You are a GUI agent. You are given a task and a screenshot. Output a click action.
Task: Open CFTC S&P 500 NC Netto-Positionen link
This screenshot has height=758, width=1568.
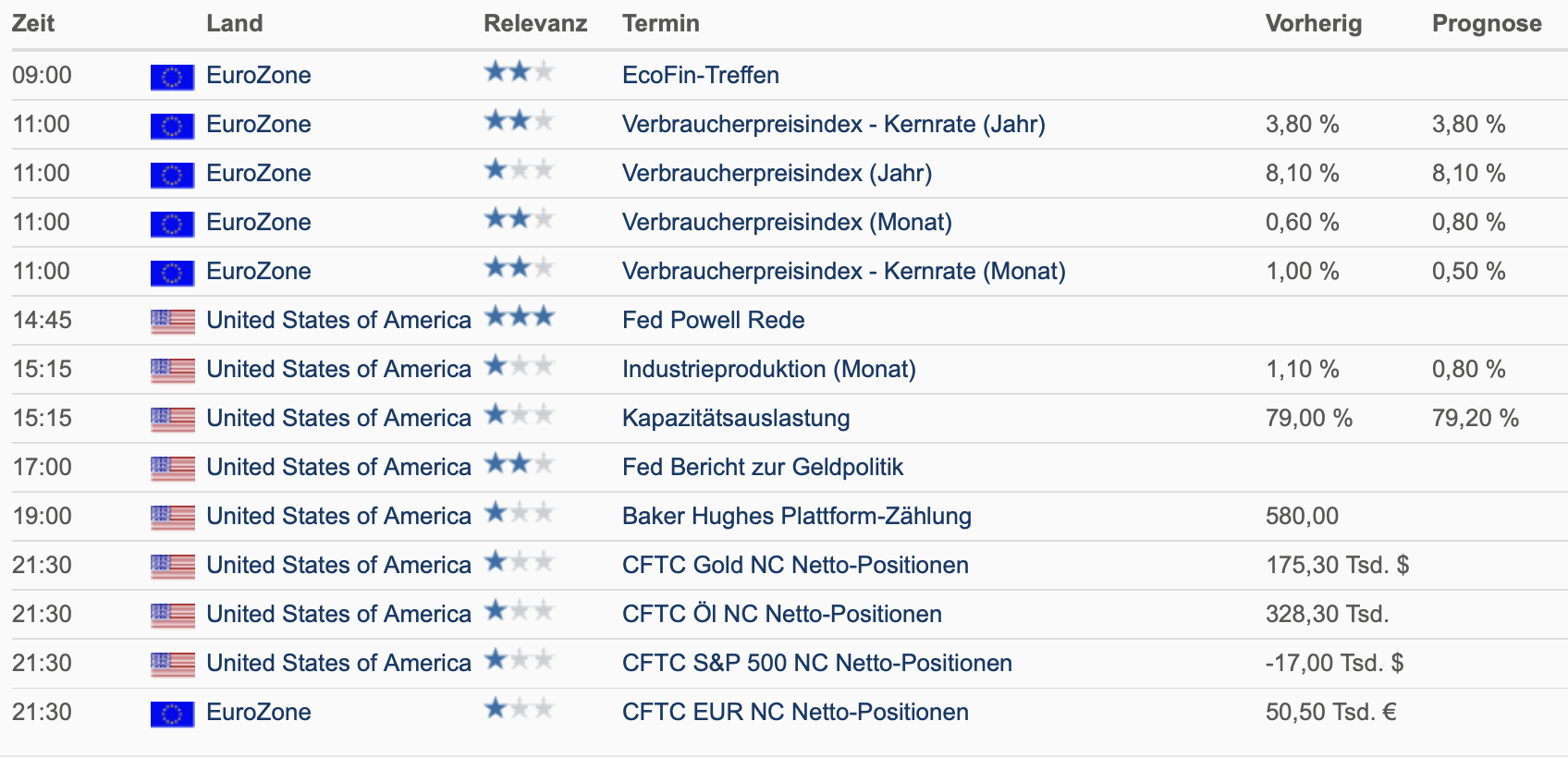coord(817,663)
